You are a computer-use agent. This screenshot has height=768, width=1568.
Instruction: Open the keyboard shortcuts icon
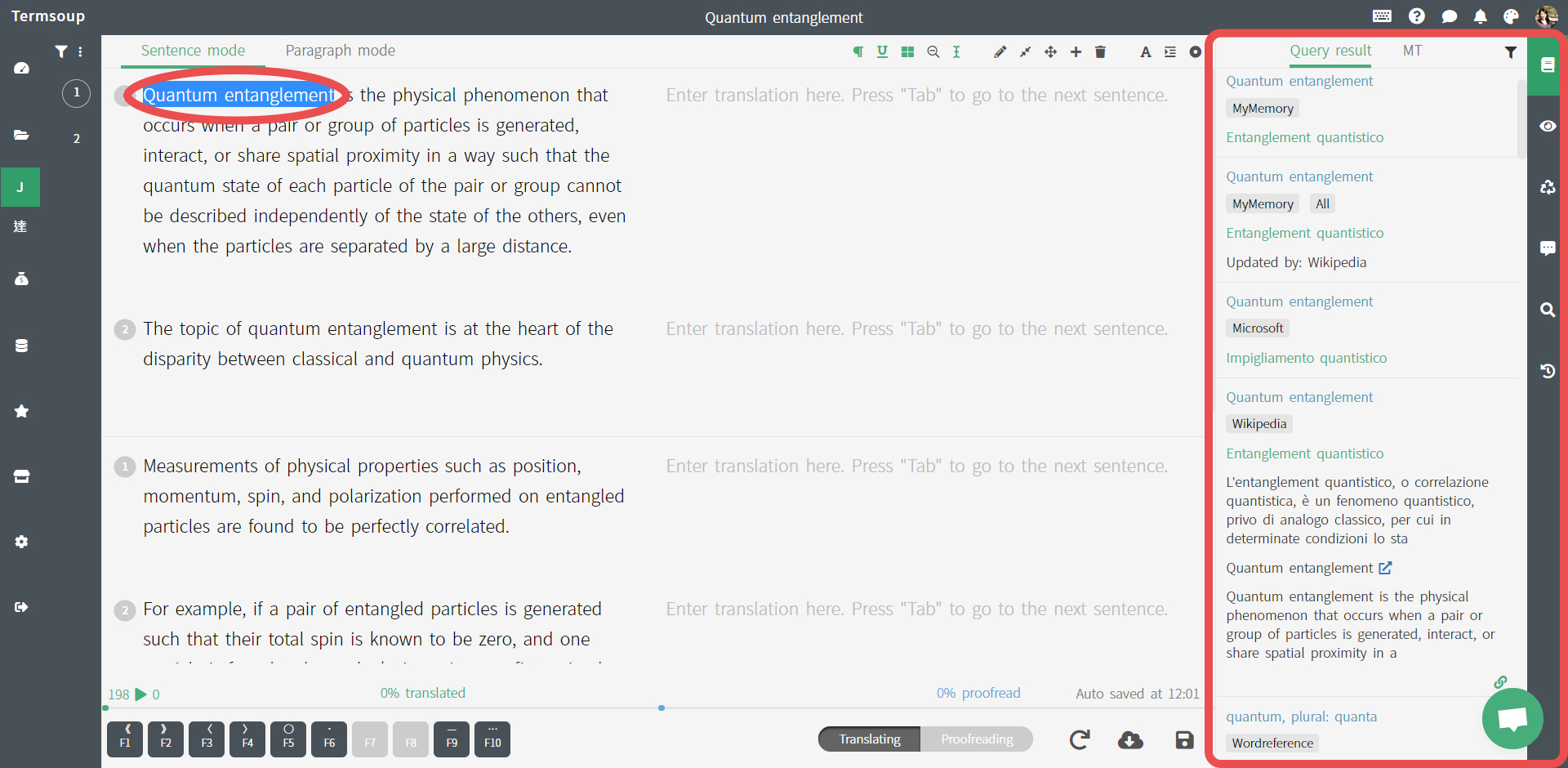tap(1383, 16)
